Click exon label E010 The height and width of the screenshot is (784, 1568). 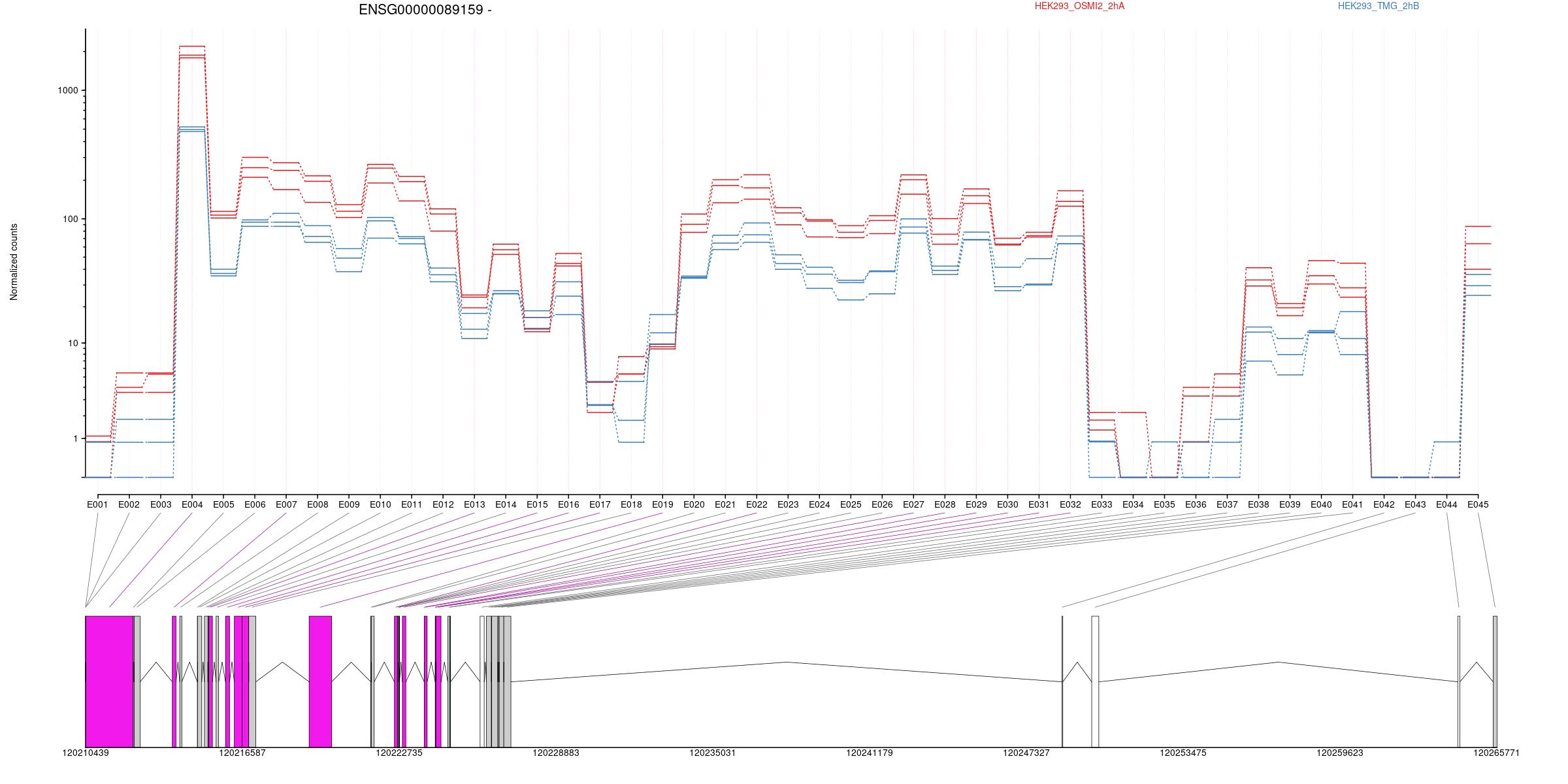[380, 504]
